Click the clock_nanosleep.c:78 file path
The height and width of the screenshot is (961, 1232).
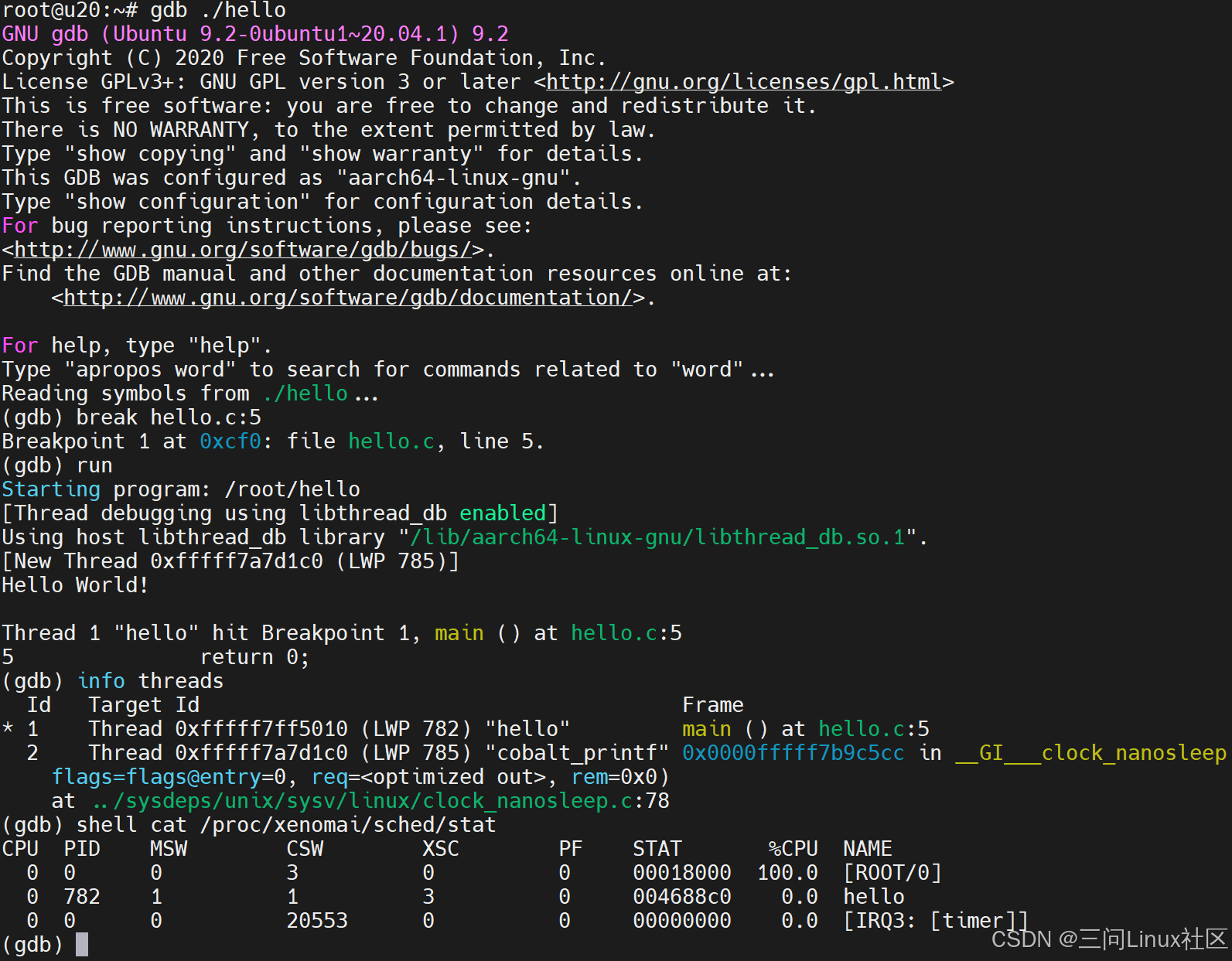[379, 801]
